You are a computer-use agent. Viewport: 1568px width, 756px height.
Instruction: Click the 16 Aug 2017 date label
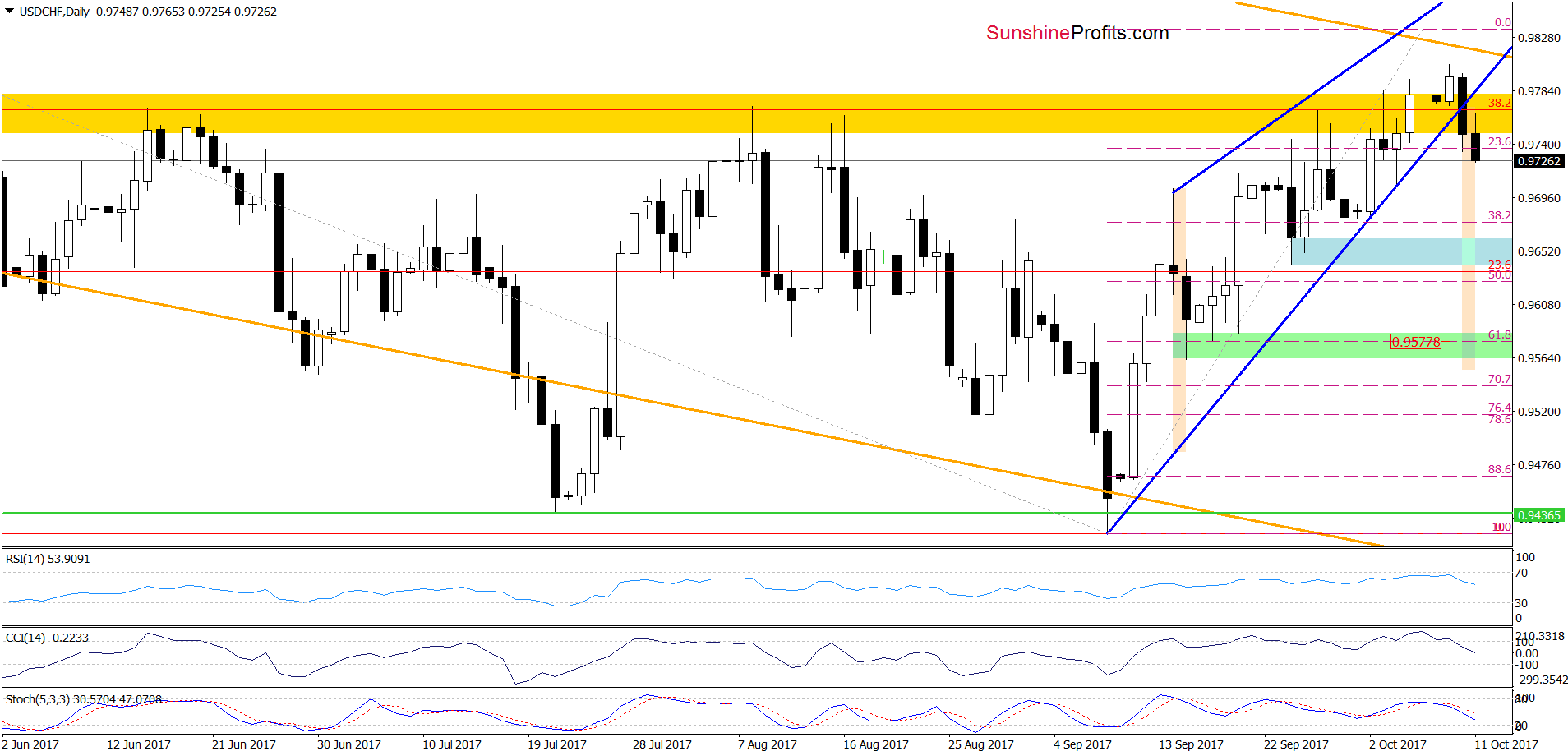pyautogui.click(x=876, y=744)
